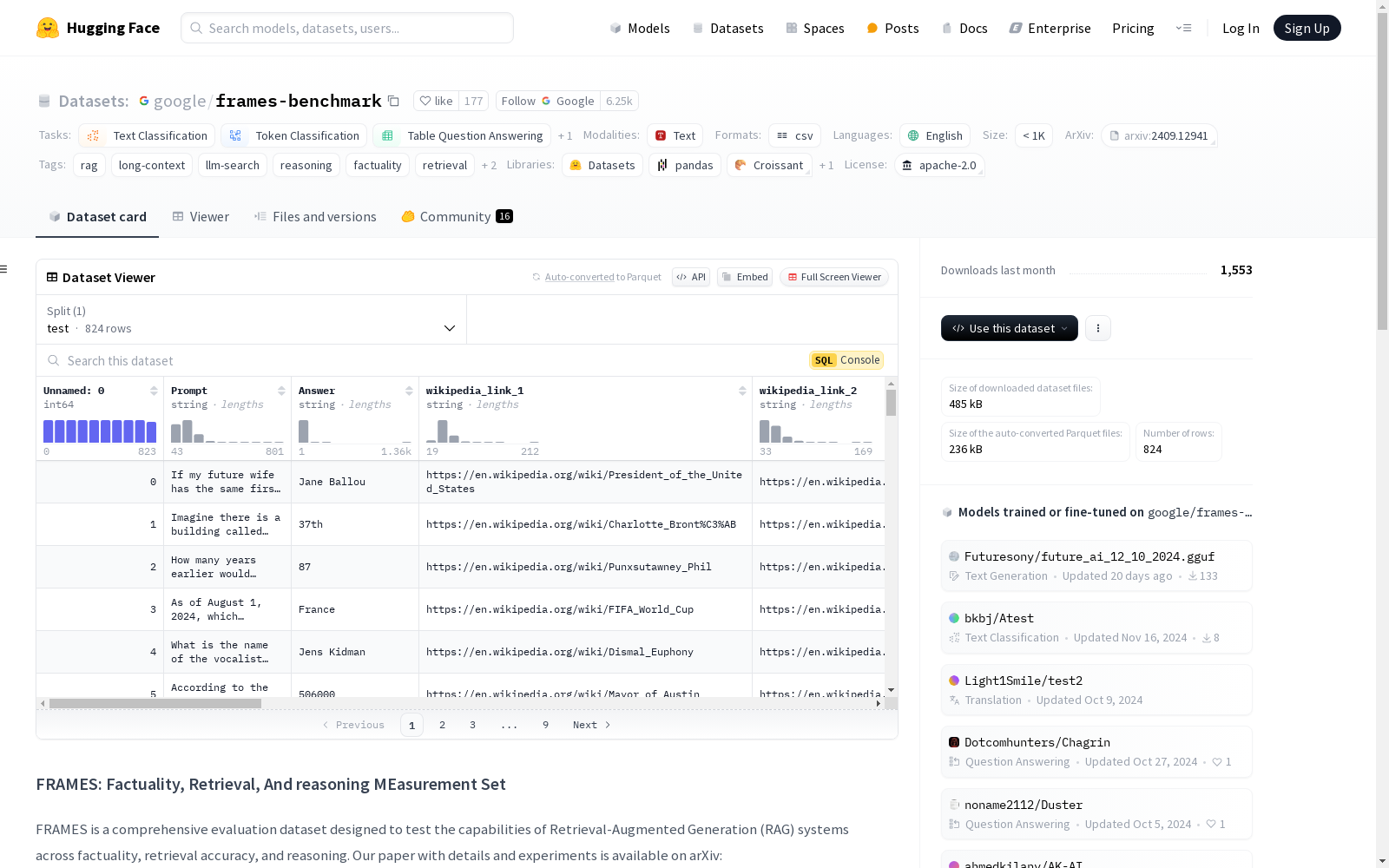Click the Table Question Answering task tag
1389x868 pixels.
[462, 135]
